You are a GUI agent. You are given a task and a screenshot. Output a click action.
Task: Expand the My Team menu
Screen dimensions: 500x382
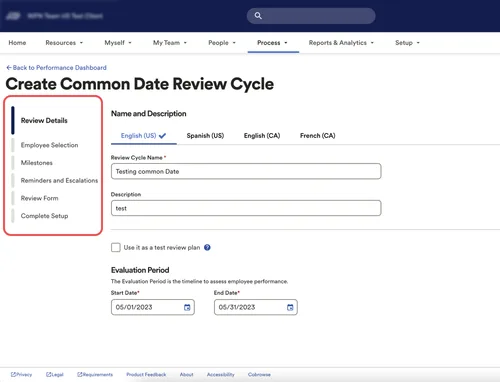click(170, 43)
